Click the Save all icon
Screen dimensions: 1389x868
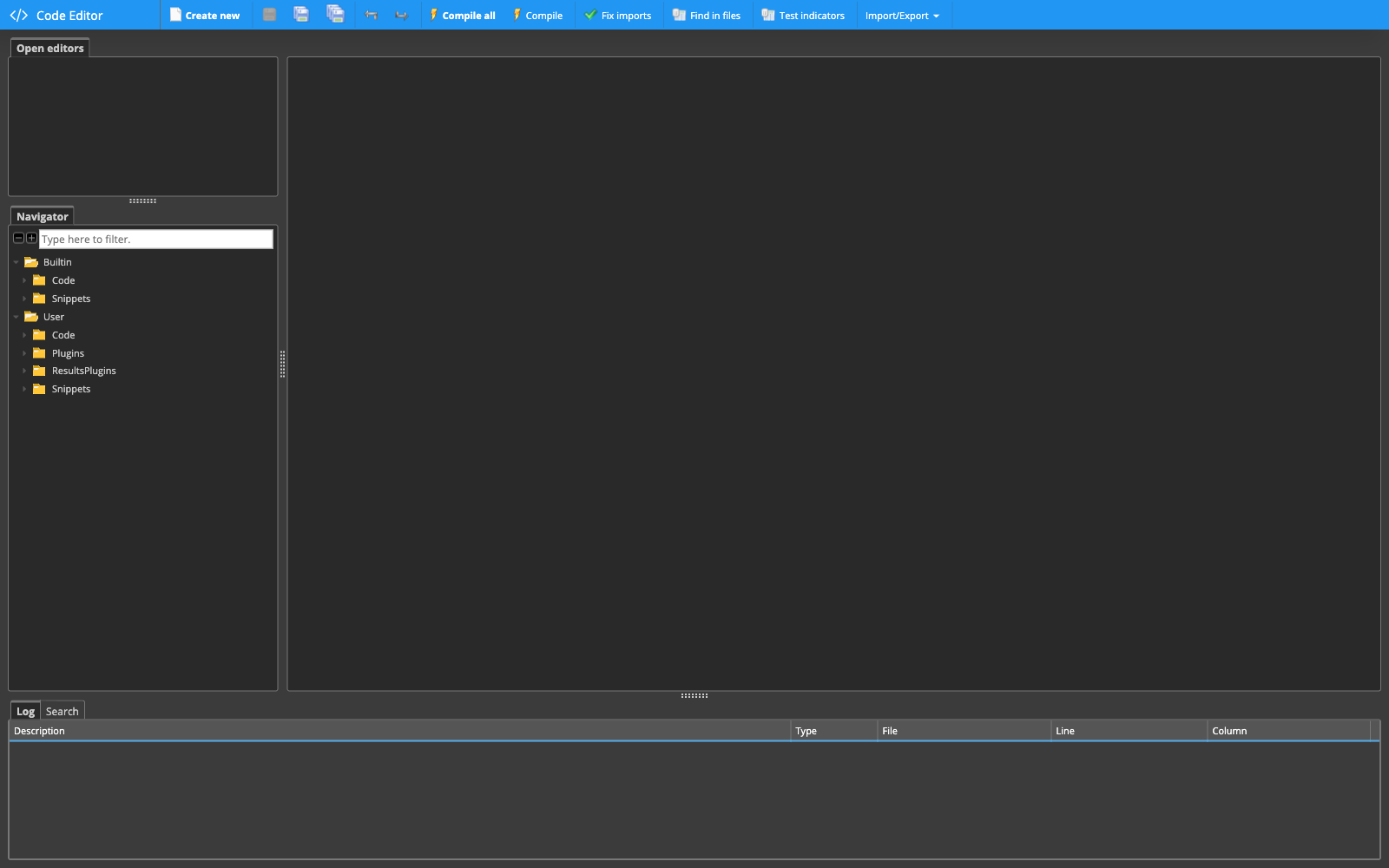coord(335,14)
